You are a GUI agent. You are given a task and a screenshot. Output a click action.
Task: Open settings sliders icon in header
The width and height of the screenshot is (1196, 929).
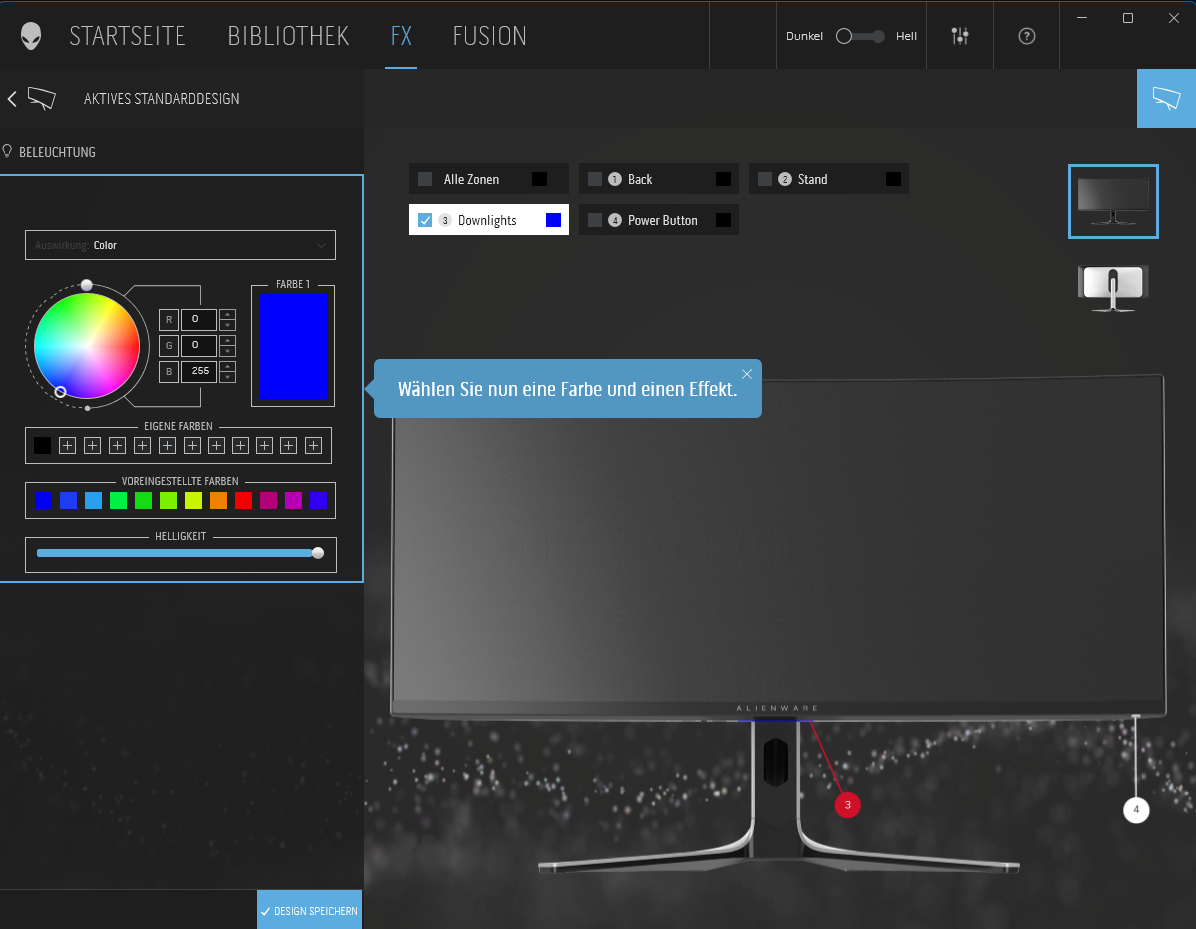(x=960, y=36)
